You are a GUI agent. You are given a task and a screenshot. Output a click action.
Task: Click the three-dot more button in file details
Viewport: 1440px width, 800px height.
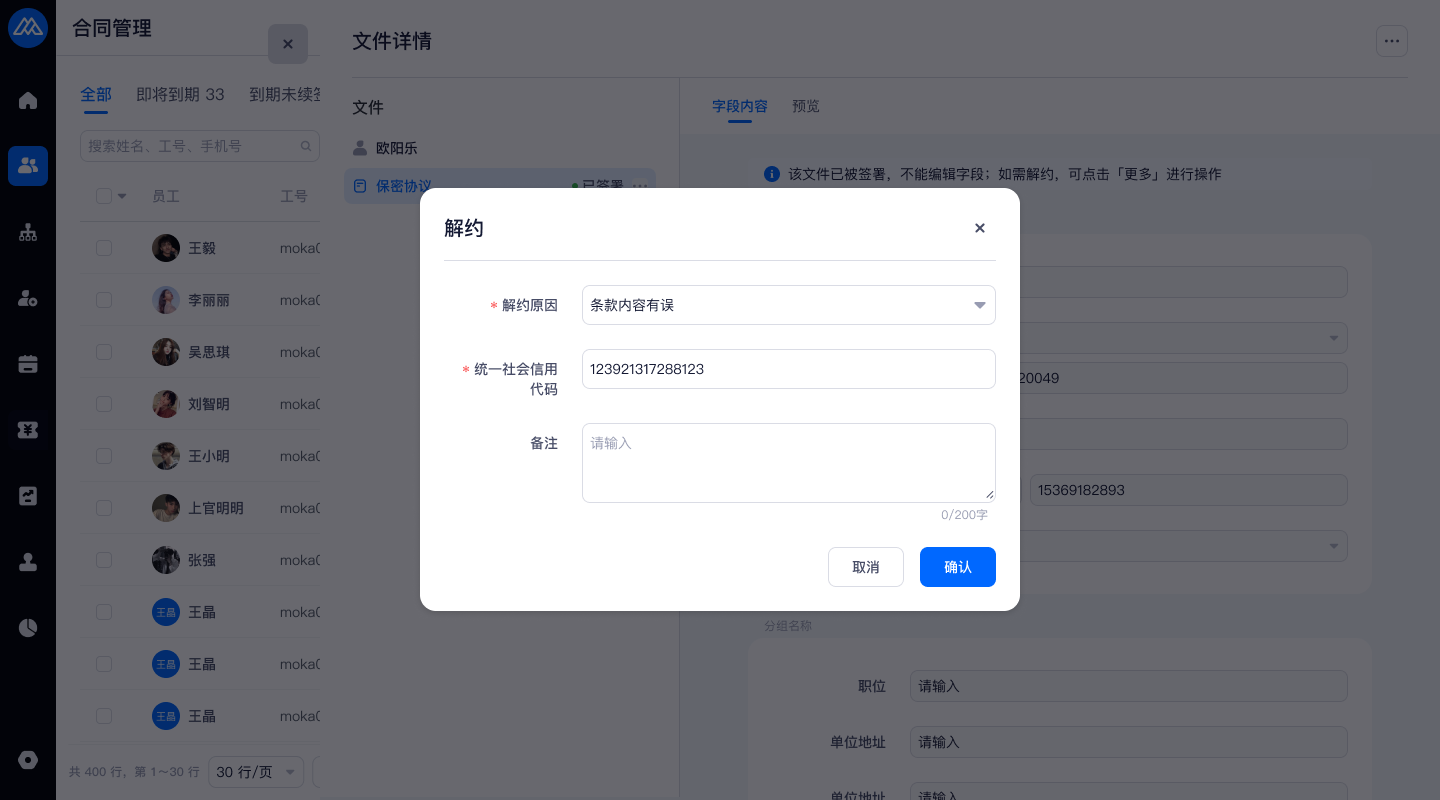pos(1391,41)
